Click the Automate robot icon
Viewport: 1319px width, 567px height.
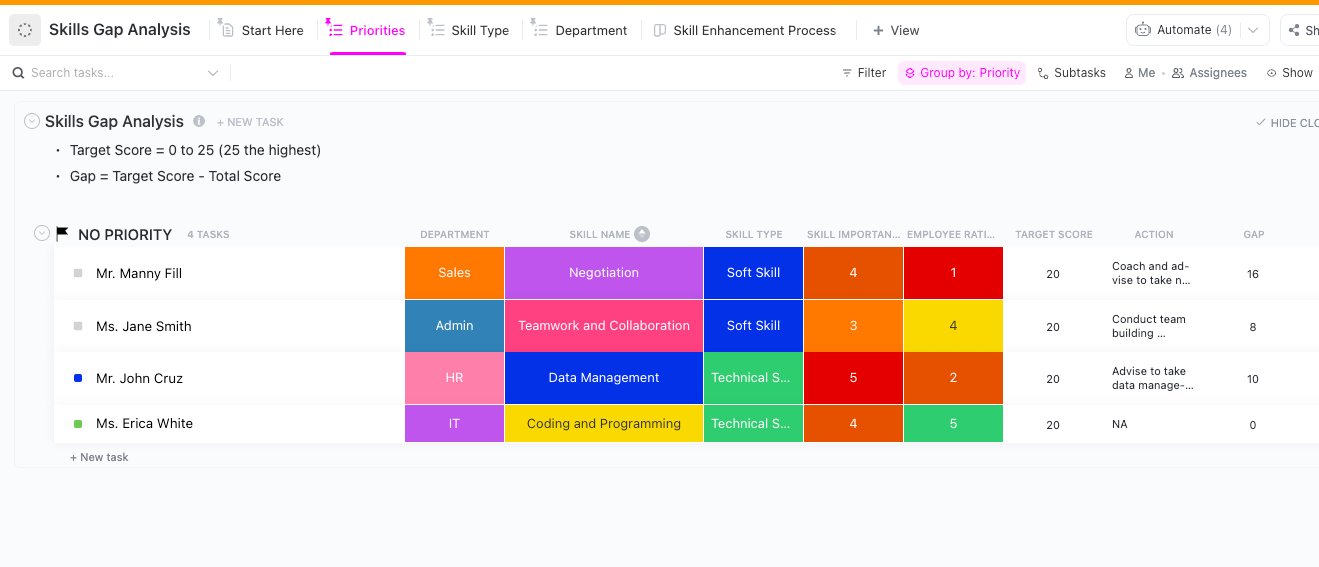point(1143,30)
